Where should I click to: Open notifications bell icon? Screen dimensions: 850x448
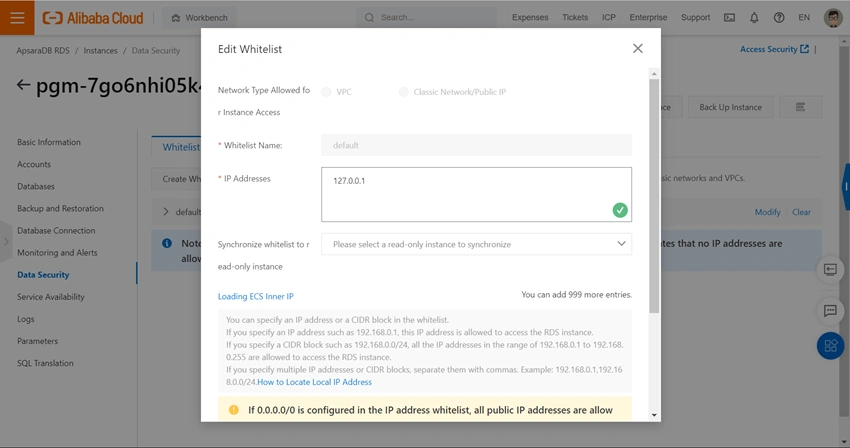click(x=754, y=18)
